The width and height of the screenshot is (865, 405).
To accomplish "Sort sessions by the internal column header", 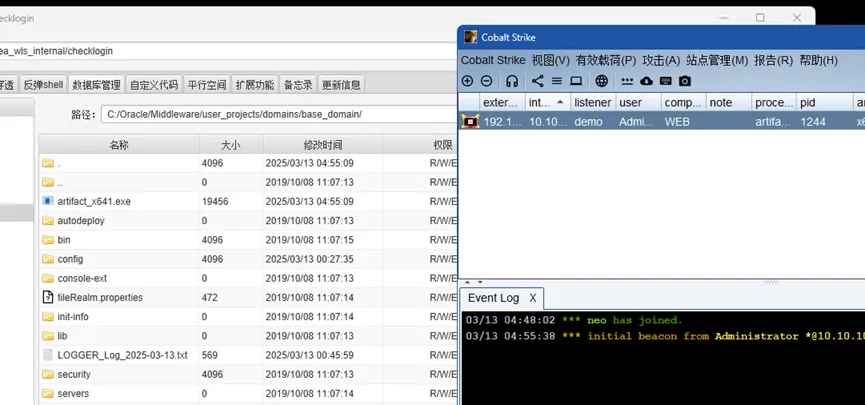I will (541, 102).
